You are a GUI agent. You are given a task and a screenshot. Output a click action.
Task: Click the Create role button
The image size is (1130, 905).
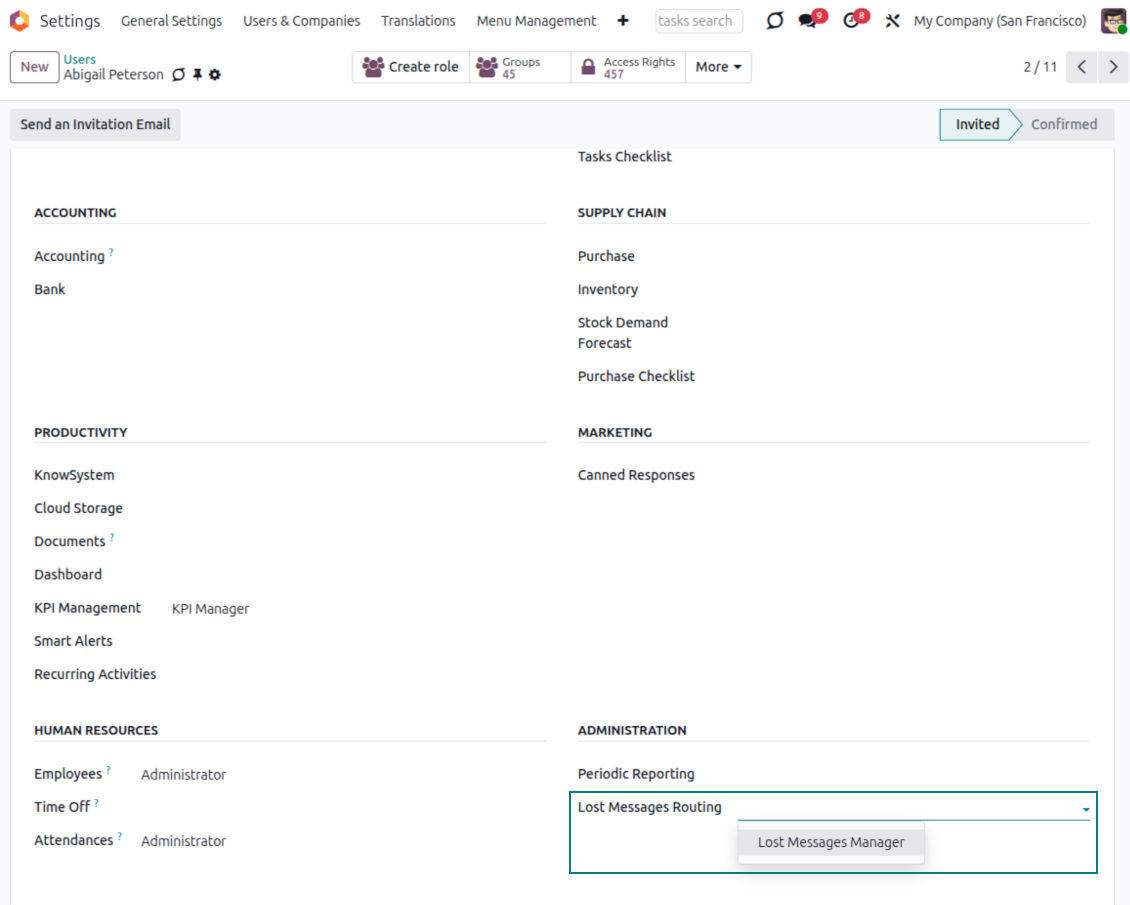click(x=411, y=67)
